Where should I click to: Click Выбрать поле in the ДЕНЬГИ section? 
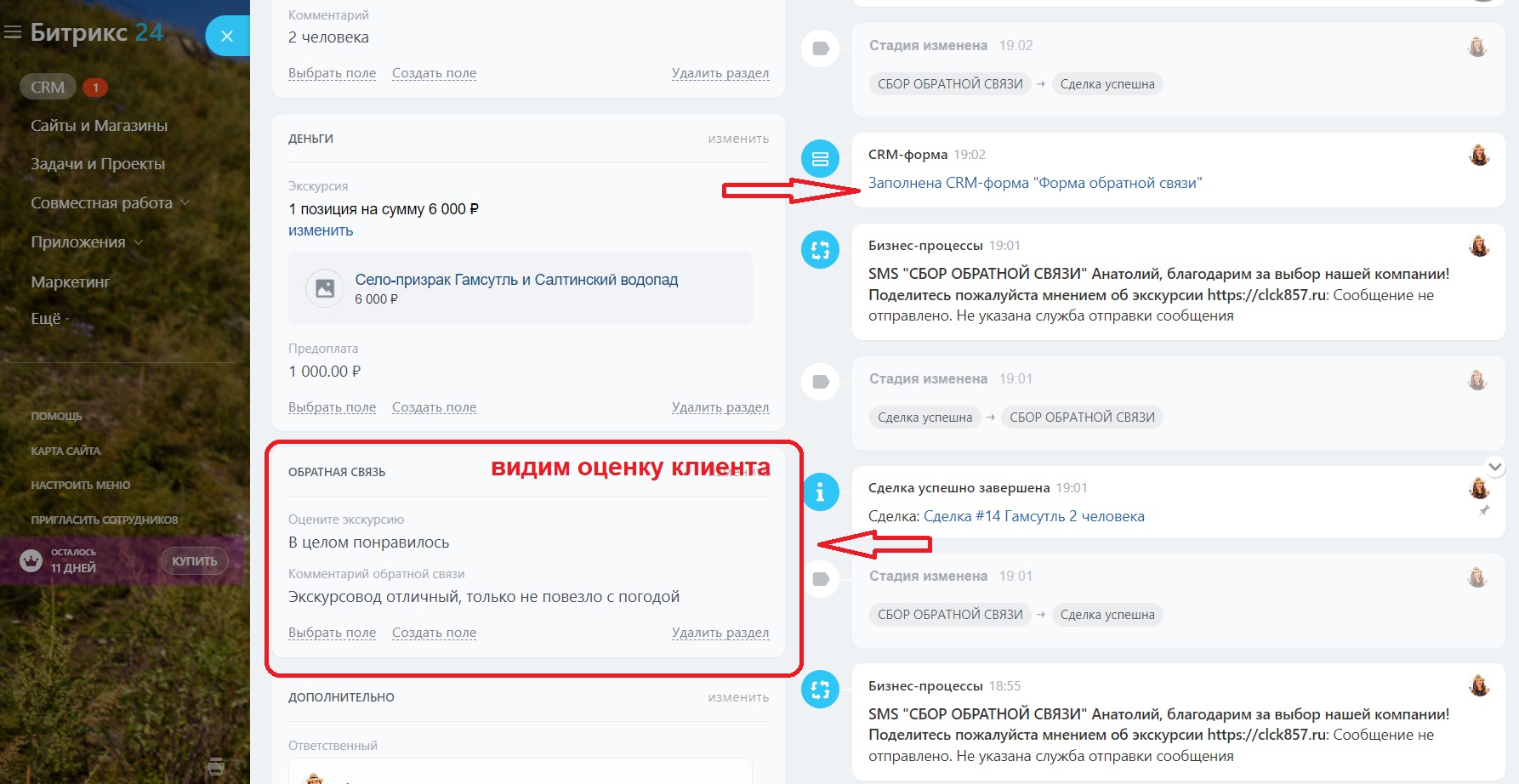332,407
